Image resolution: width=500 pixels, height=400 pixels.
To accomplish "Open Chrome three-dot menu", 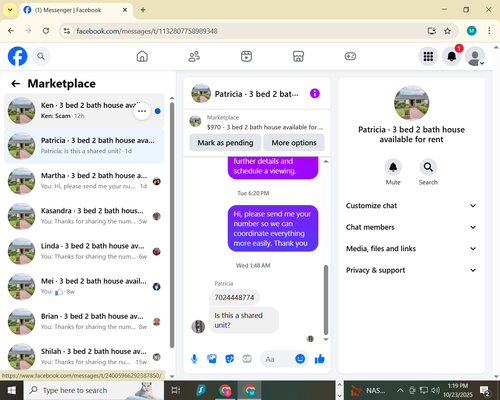I will (x=489, y=31).
